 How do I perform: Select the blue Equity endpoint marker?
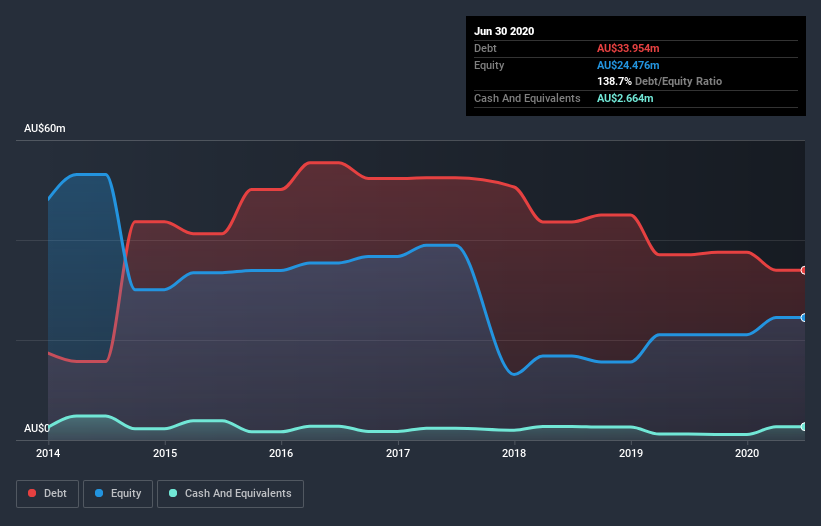point(804,318)
